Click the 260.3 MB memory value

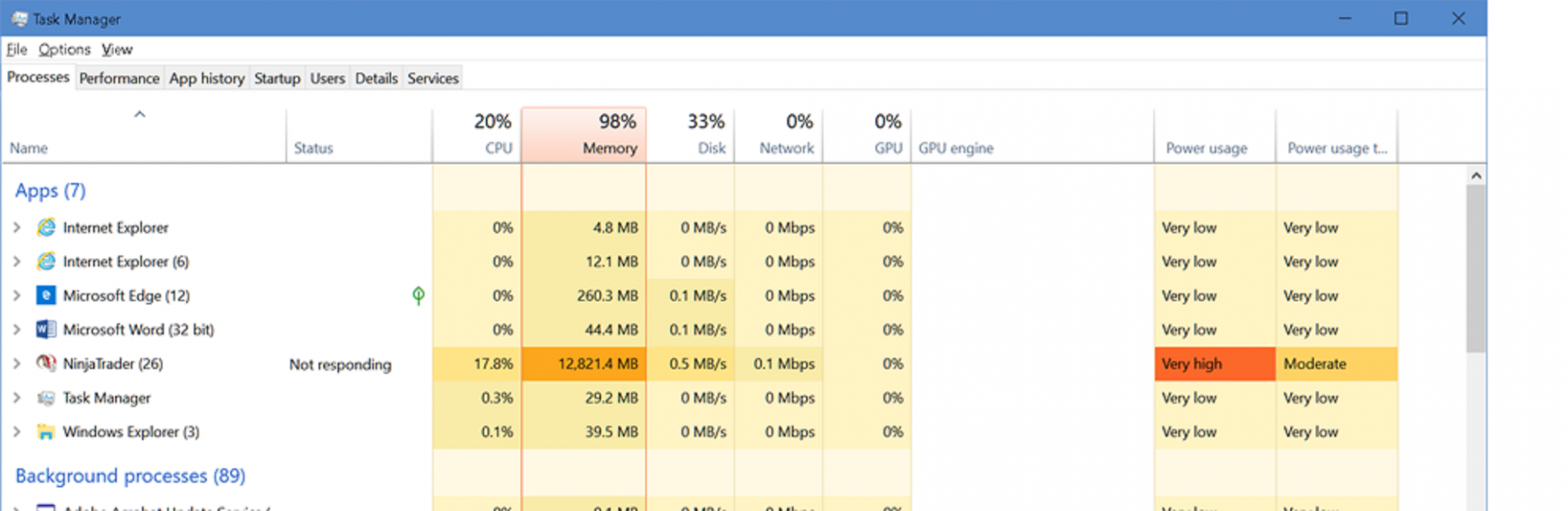(608, 295)
